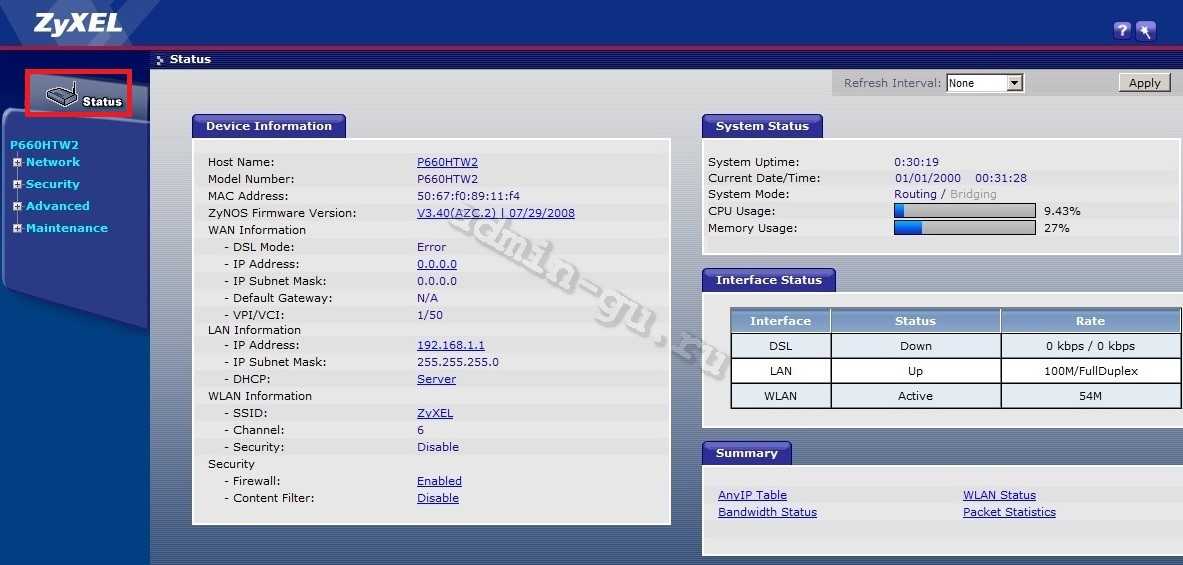The height and width of the screenshot is (565, 1183).
Task: Click the WLAN status Active cell
Action: pyautogui.click(x=915, y=396)
